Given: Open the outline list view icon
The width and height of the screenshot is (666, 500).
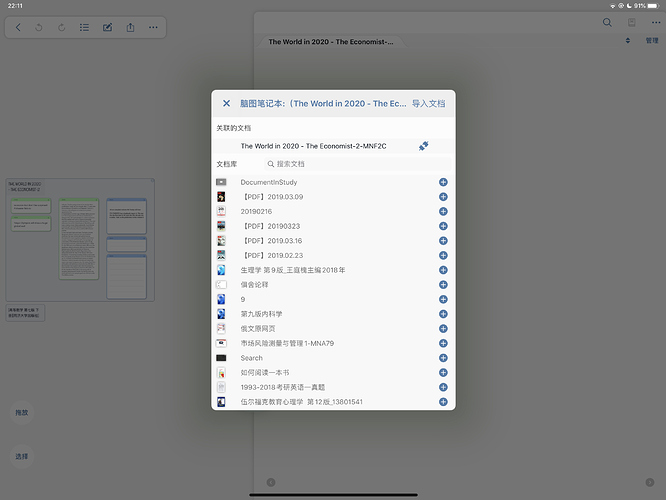Looking at the screenshot, I should pyautogui.click(x=84, y=28).
